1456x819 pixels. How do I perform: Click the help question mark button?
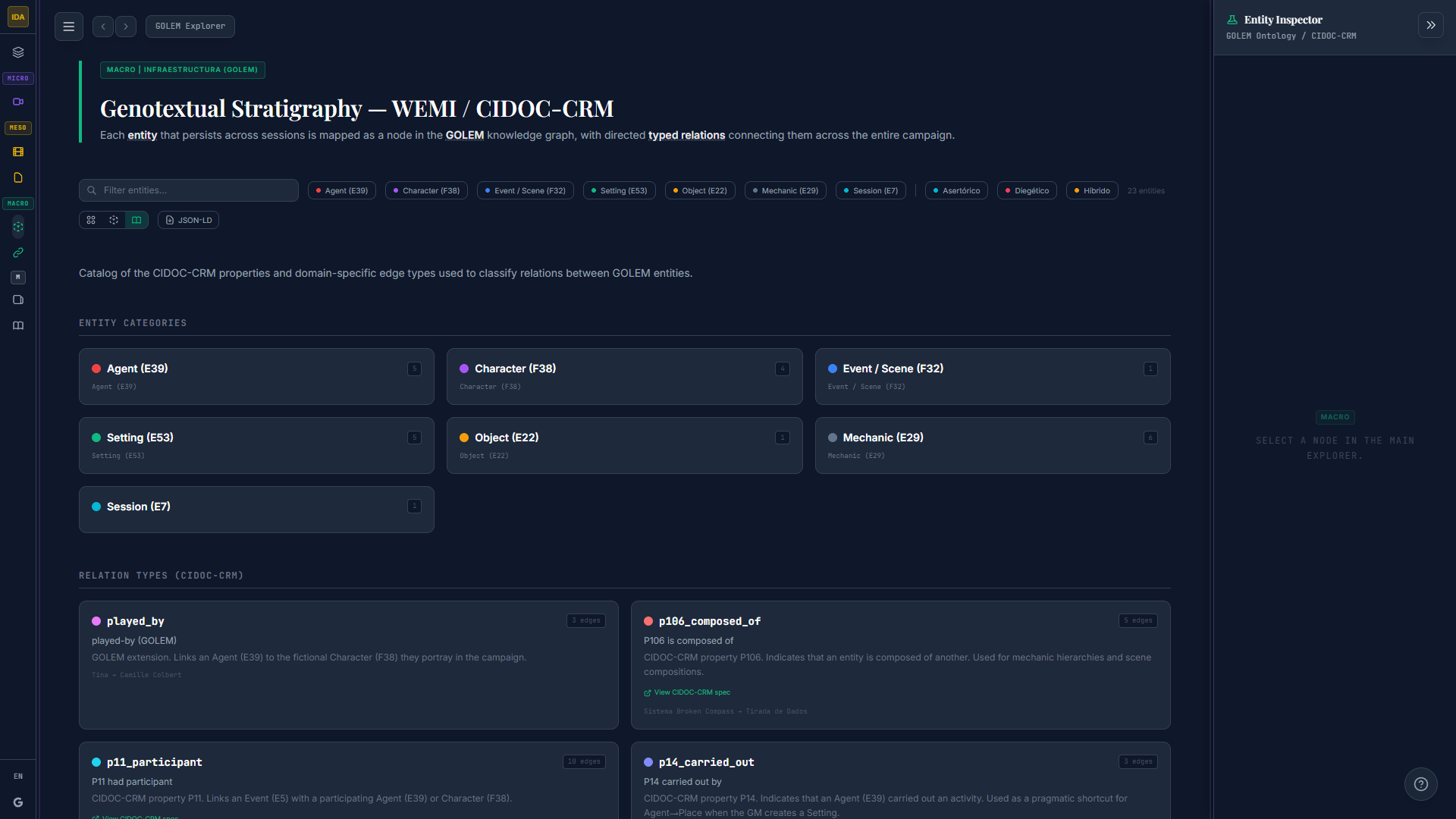1420,784
